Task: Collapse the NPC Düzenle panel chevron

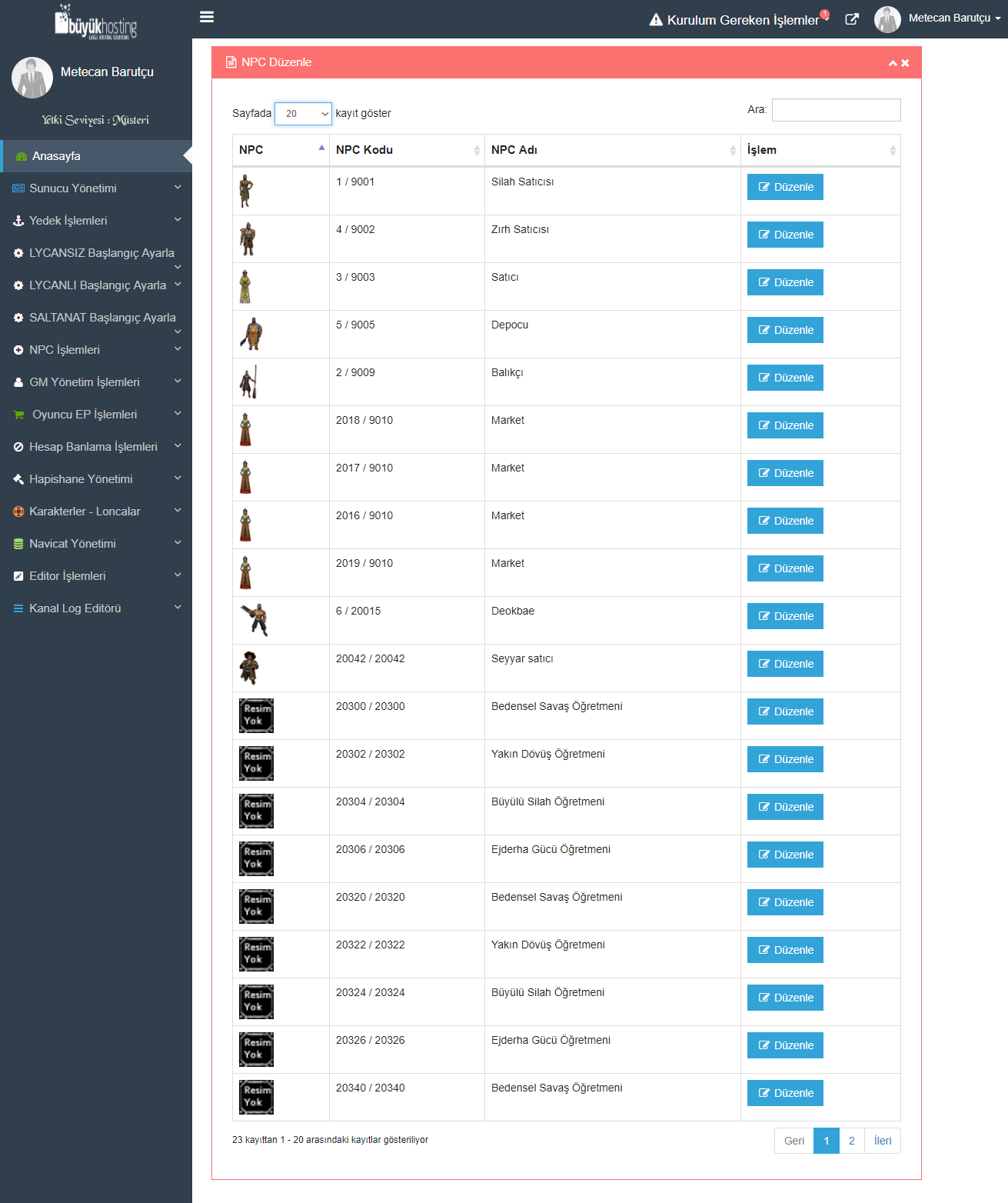Action: pos(893,63)
